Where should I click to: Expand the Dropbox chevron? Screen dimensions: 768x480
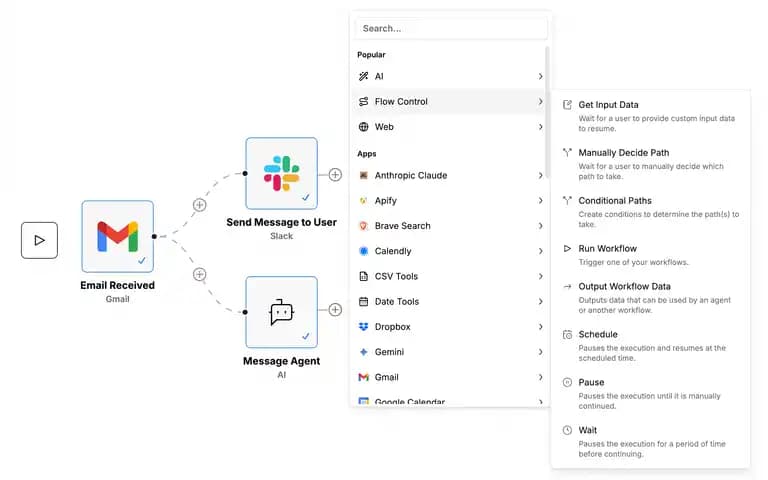(x=540, y=327)
